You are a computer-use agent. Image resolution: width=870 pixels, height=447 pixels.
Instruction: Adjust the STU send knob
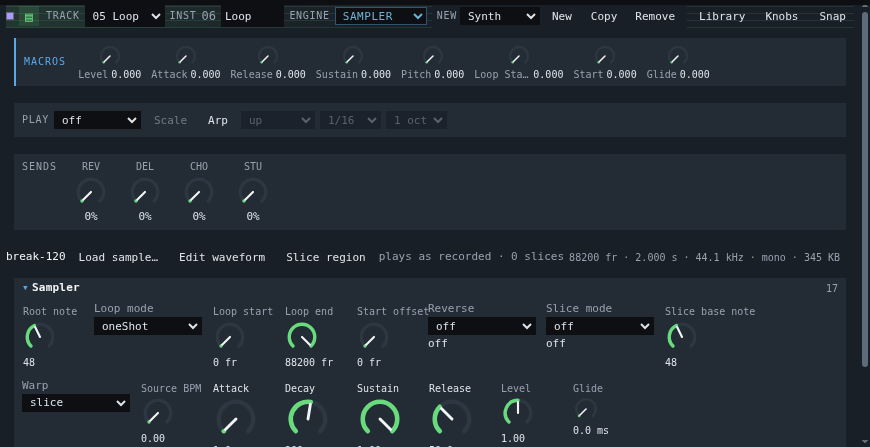252,192
